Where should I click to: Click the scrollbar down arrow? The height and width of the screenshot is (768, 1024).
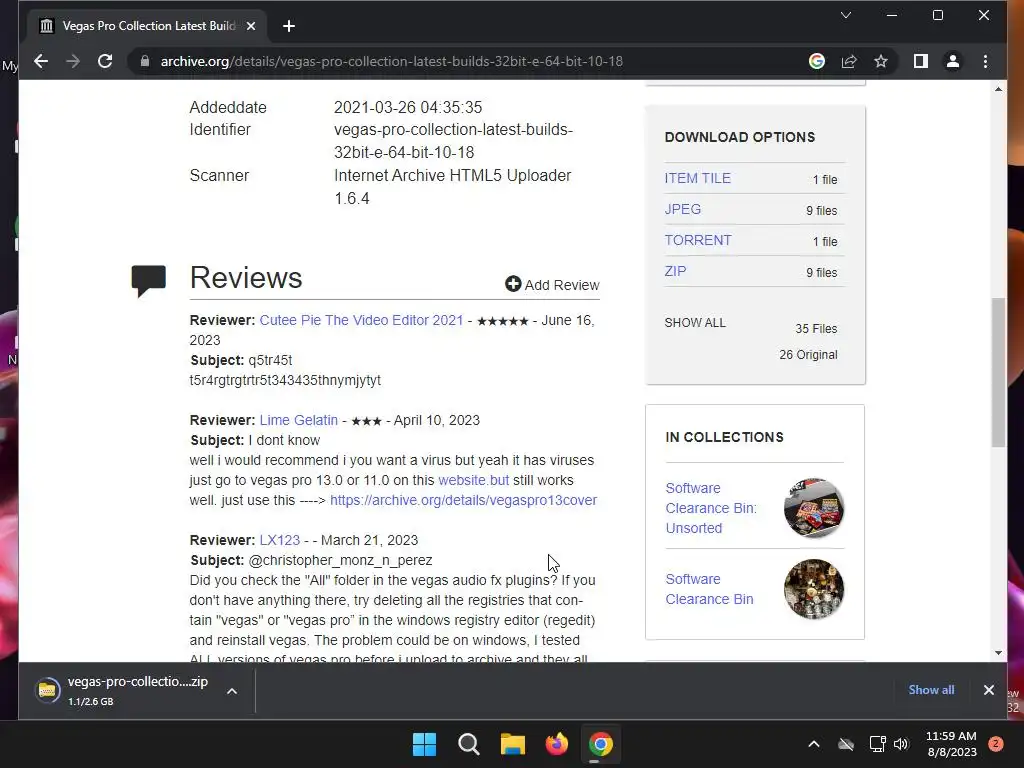coord(998,653)
